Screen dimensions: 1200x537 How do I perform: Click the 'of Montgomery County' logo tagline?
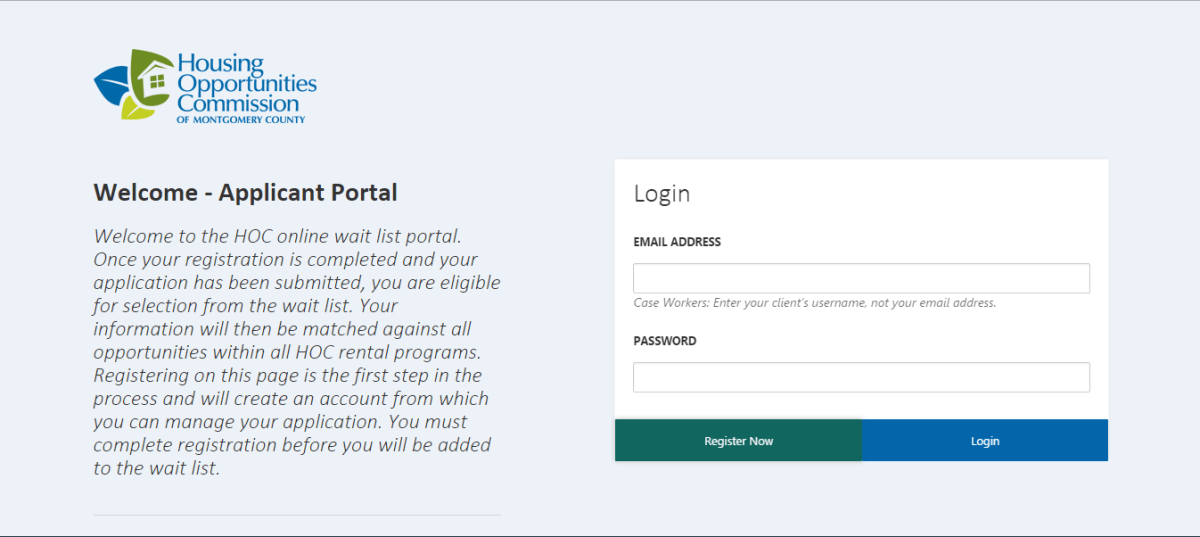[x=241, y=119]
